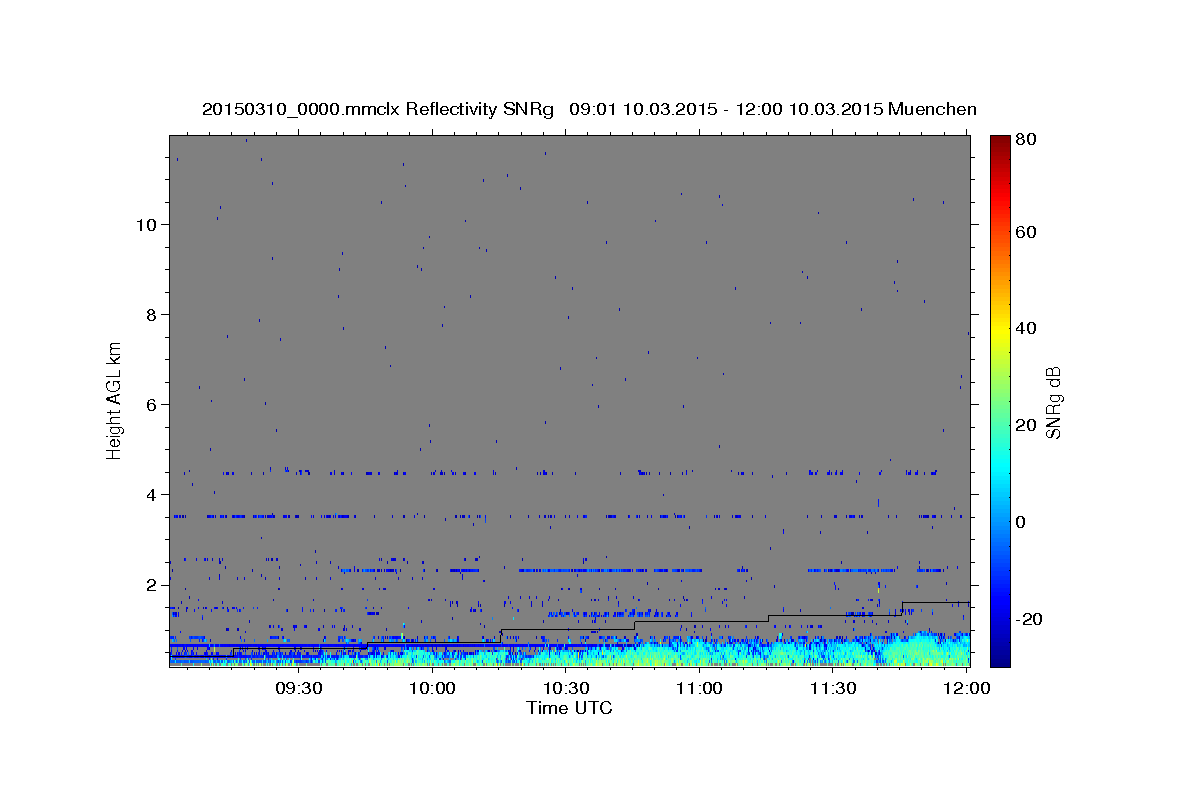Click the colorbar value 0
Screen dimensions: 1200x800
[1021, 522]
